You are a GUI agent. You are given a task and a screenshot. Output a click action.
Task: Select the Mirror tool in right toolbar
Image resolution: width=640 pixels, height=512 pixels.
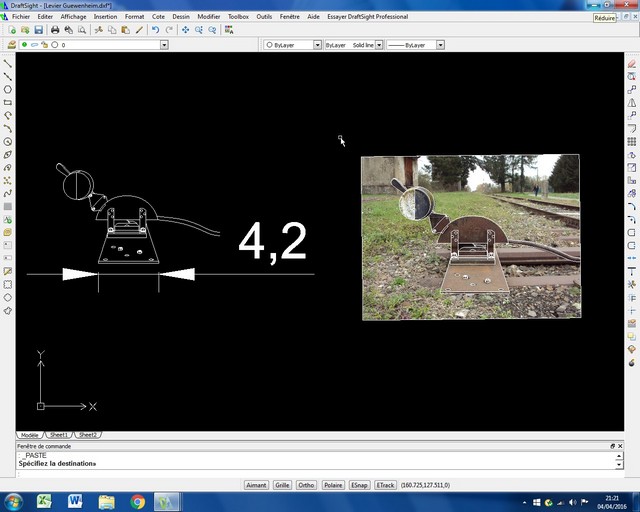pyautogui.click(x=631, y=102)
